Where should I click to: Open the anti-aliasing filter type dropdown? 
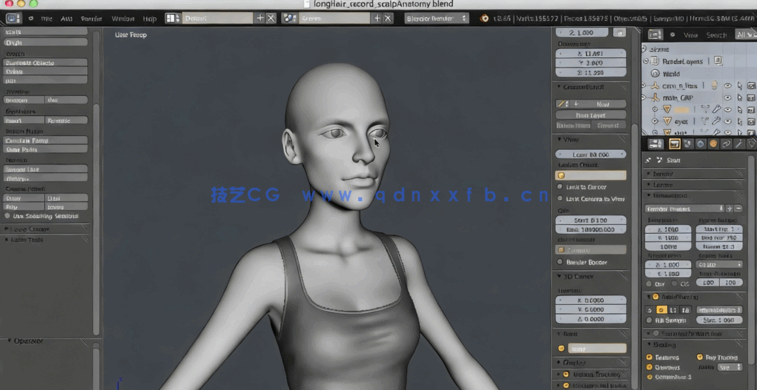719,310
